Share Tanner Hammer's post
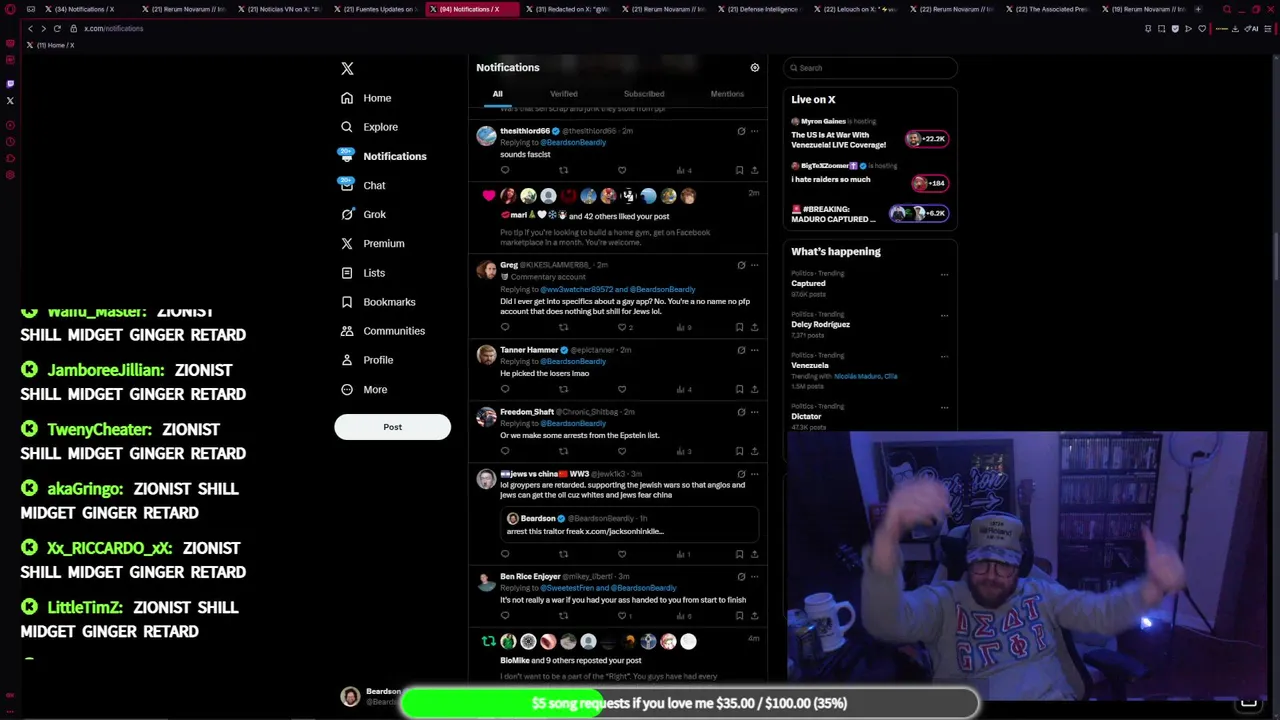 754,389
